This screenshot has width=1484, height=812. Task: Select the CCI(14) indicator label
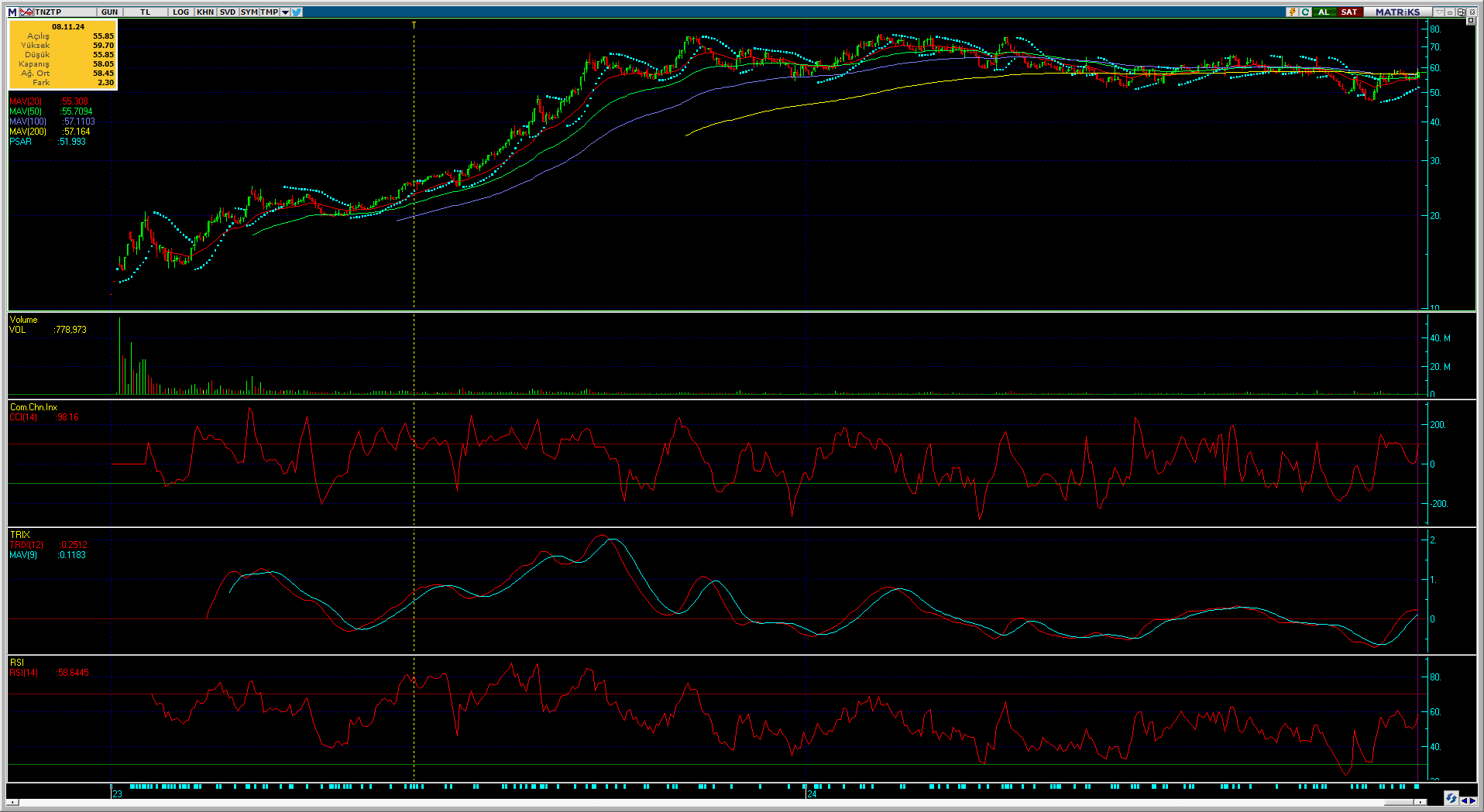23,417
